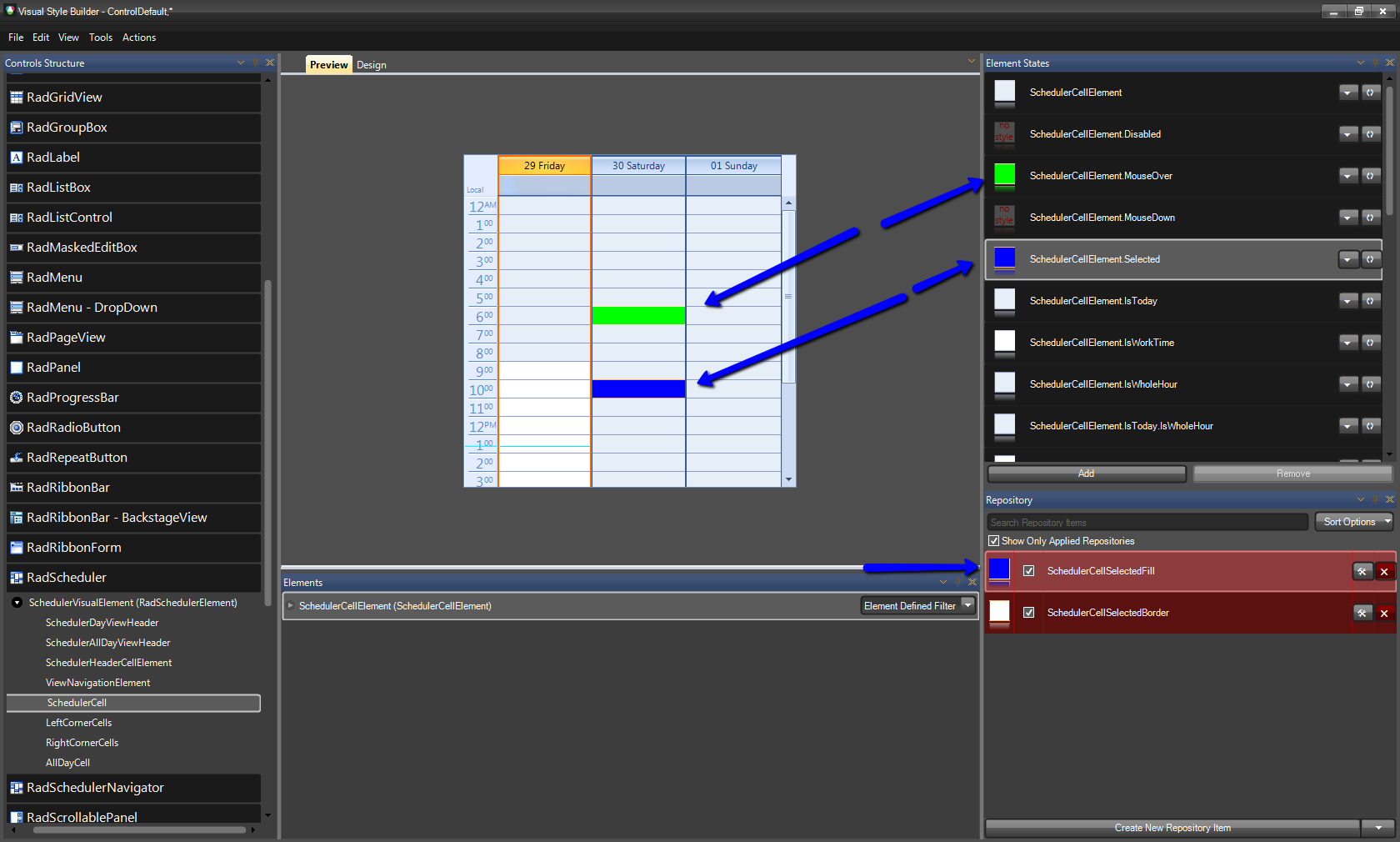Open the SchedulerCellElement state dropdown
Screen dimensions: 1400x842
(x=1348, y=93)
